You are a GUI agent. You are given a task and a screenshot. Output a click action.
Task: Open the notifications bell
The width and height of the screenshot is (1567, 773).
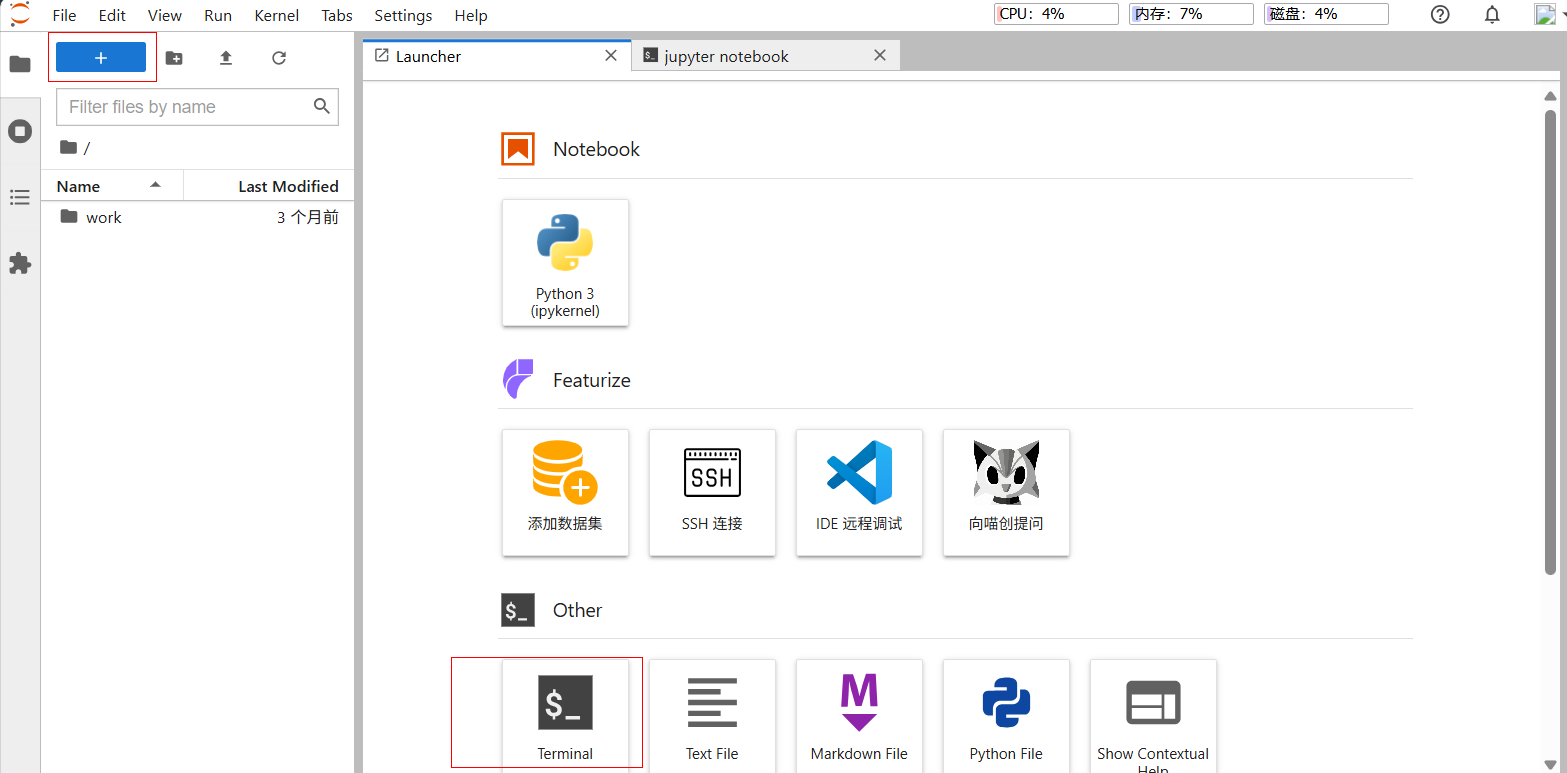point(1492,14)
